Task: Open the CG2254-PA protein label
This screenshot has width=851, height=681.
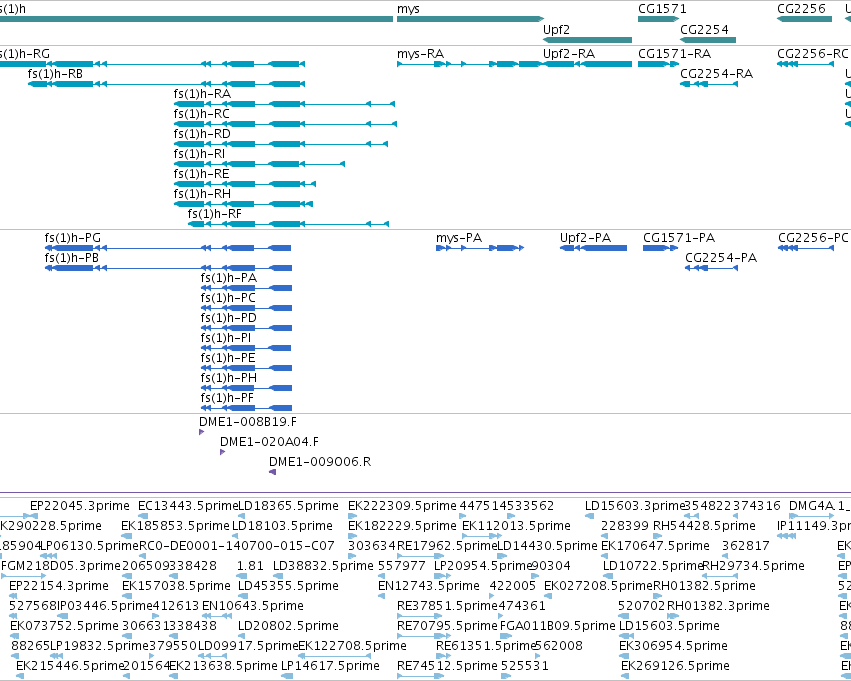Action: [x=721, y=258]
